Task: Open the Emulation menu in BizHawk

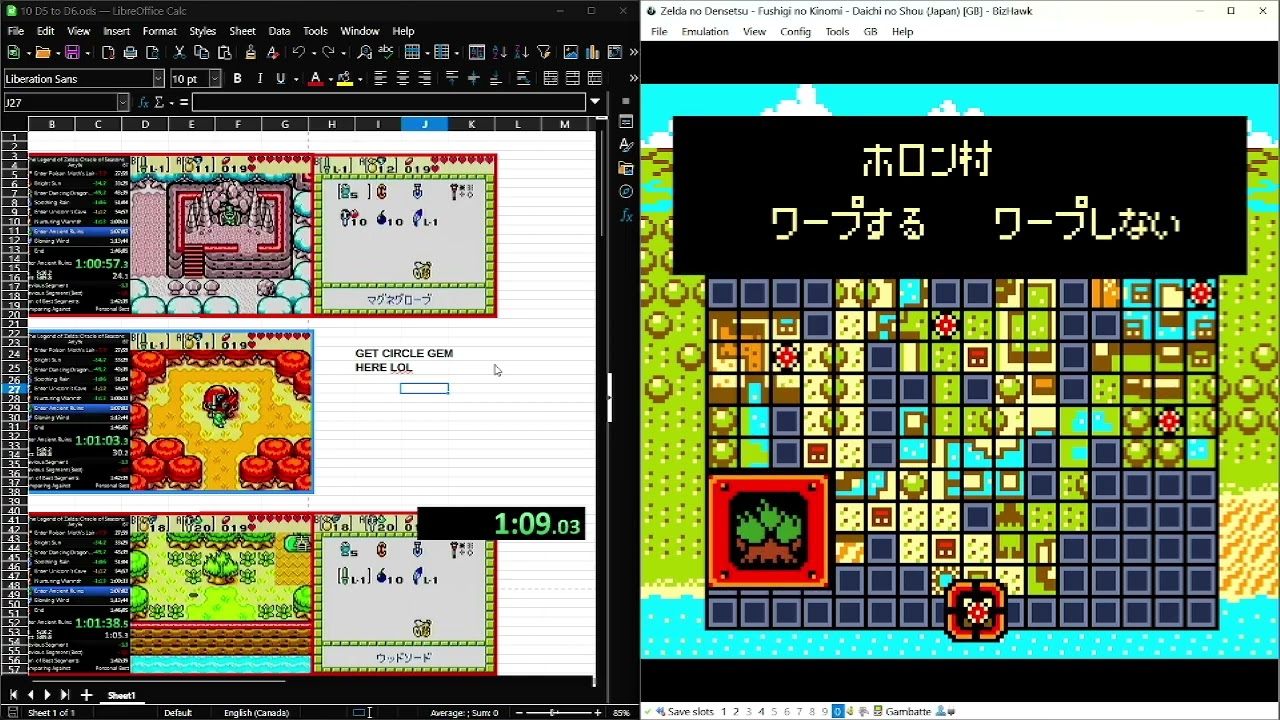Action: click(x=705, y=31)
